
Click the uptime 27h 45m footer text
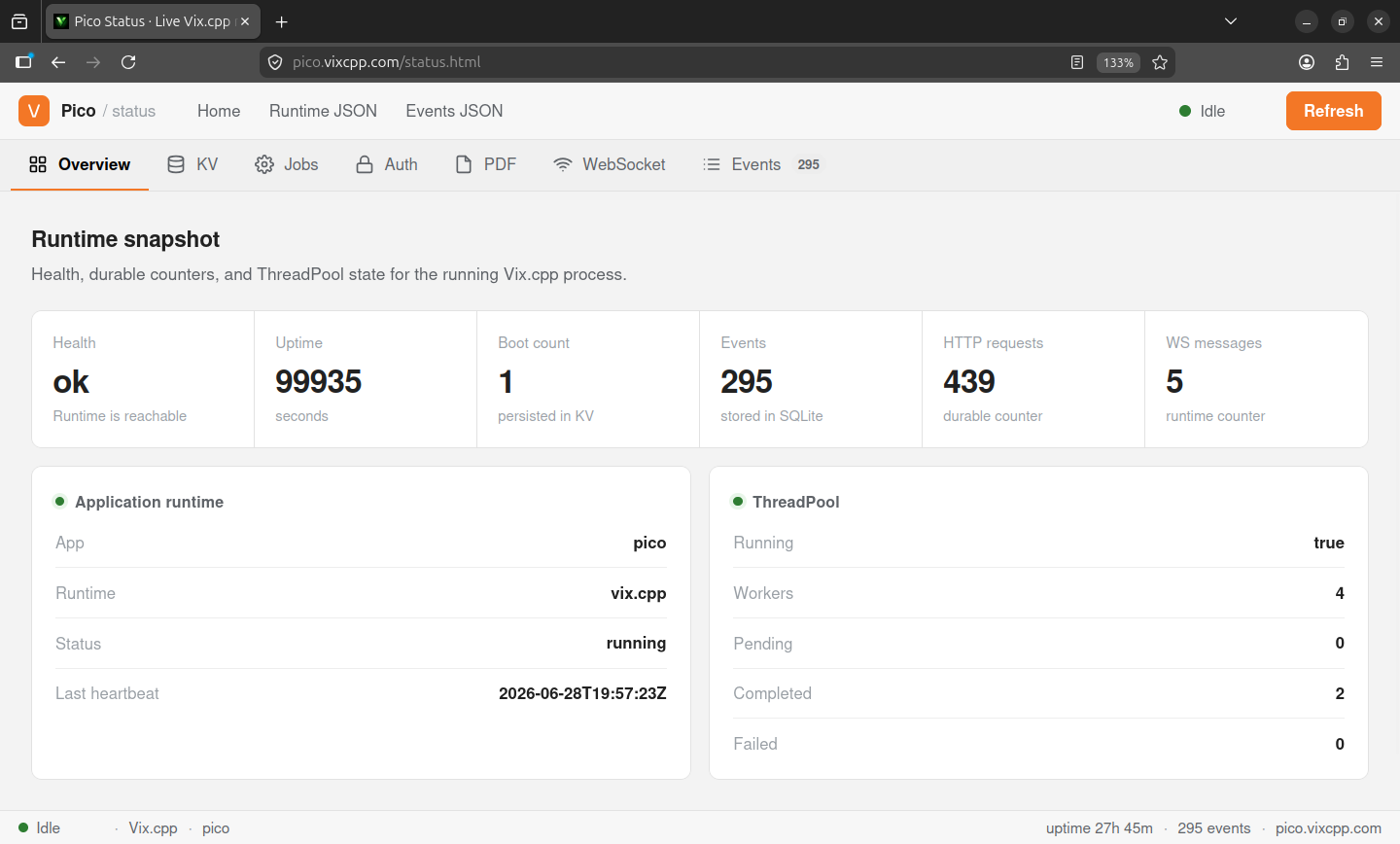[1100, 828]
